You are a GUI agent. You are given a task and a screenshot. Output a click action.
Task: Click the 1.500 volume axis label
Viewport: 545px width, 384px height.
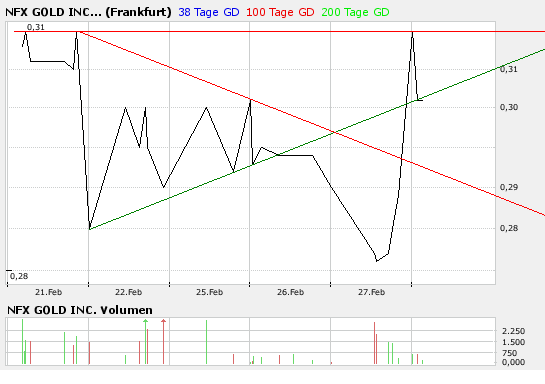[x=513, y=342]
